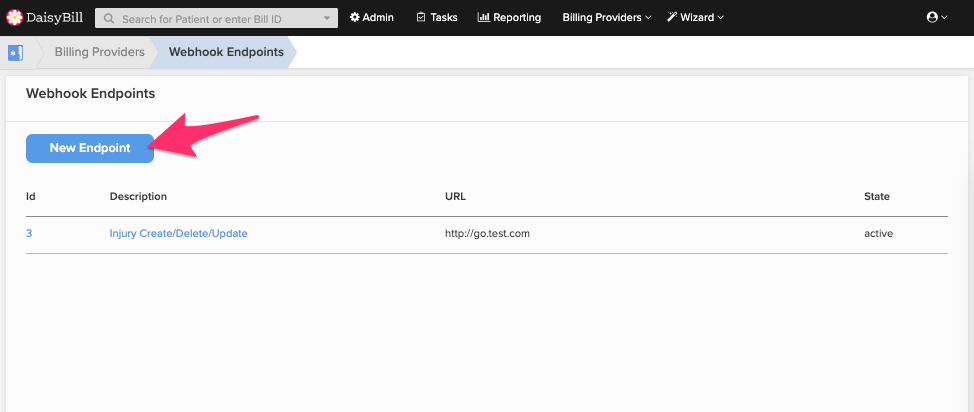Click the DaisyBill logo
The height and width of the screenshot is (412, 974).
[44, 17]
